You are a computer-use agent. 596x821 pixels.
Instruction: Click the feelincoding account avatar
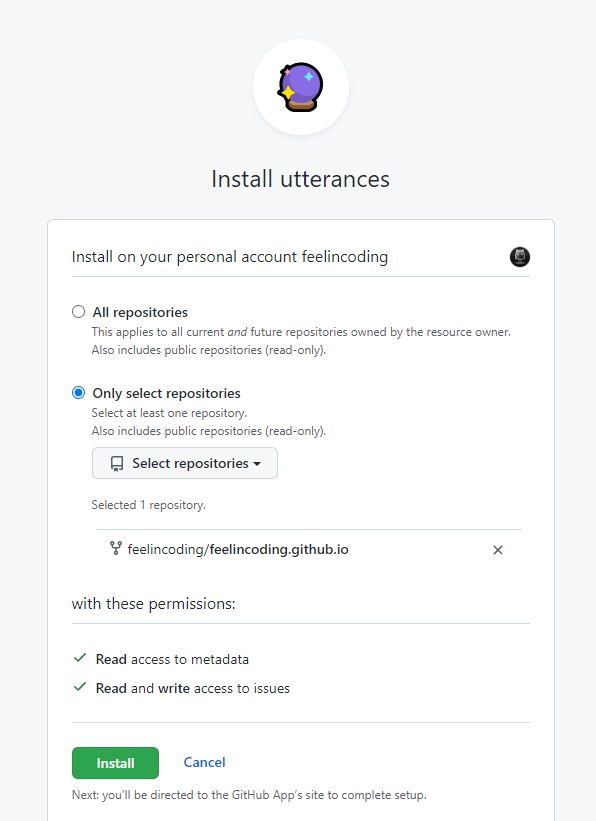point(520,257)
